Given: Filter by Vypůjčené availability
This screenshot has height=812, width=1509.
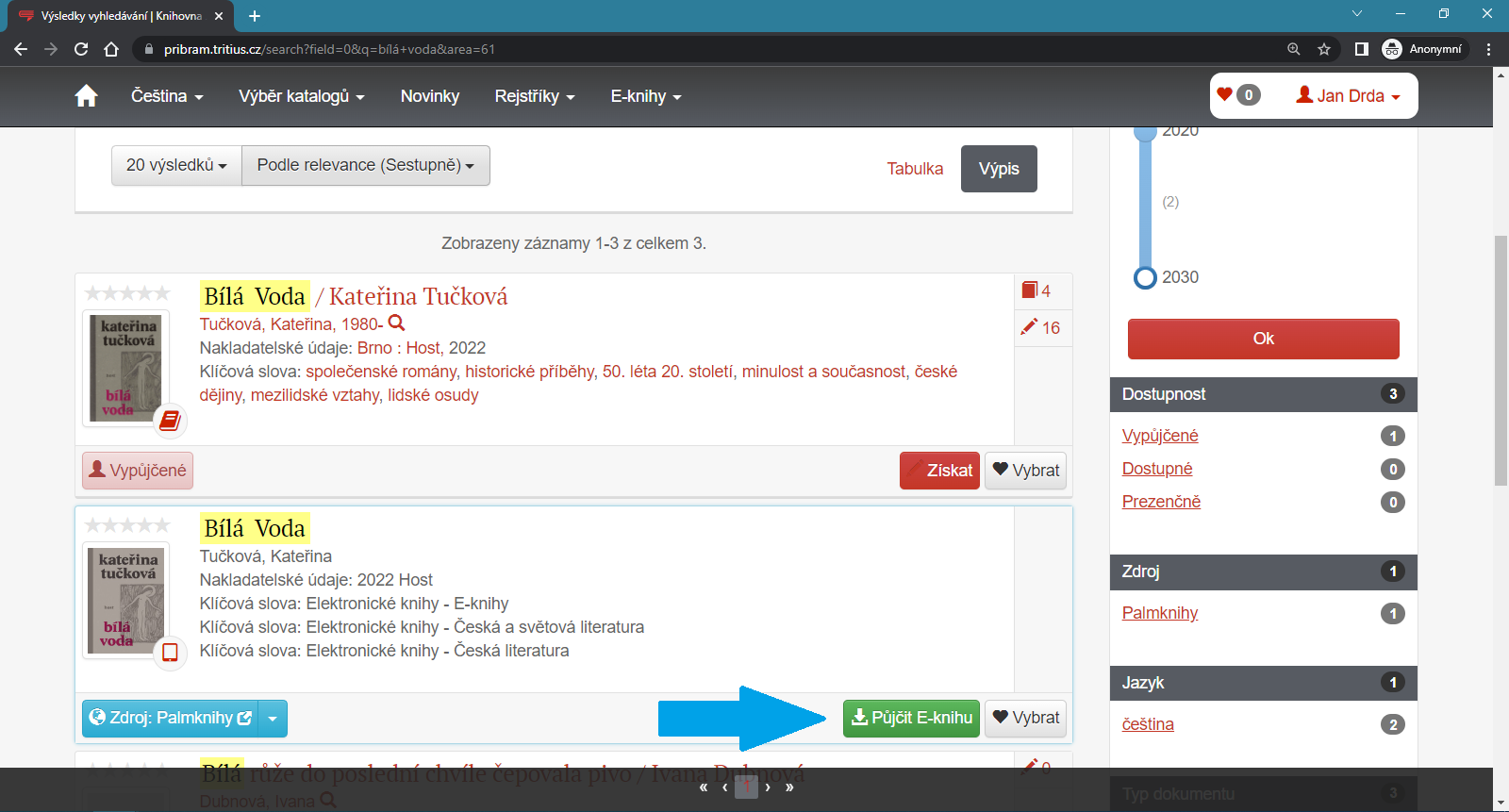Looking at the screenshot, I should (1160, 436).
